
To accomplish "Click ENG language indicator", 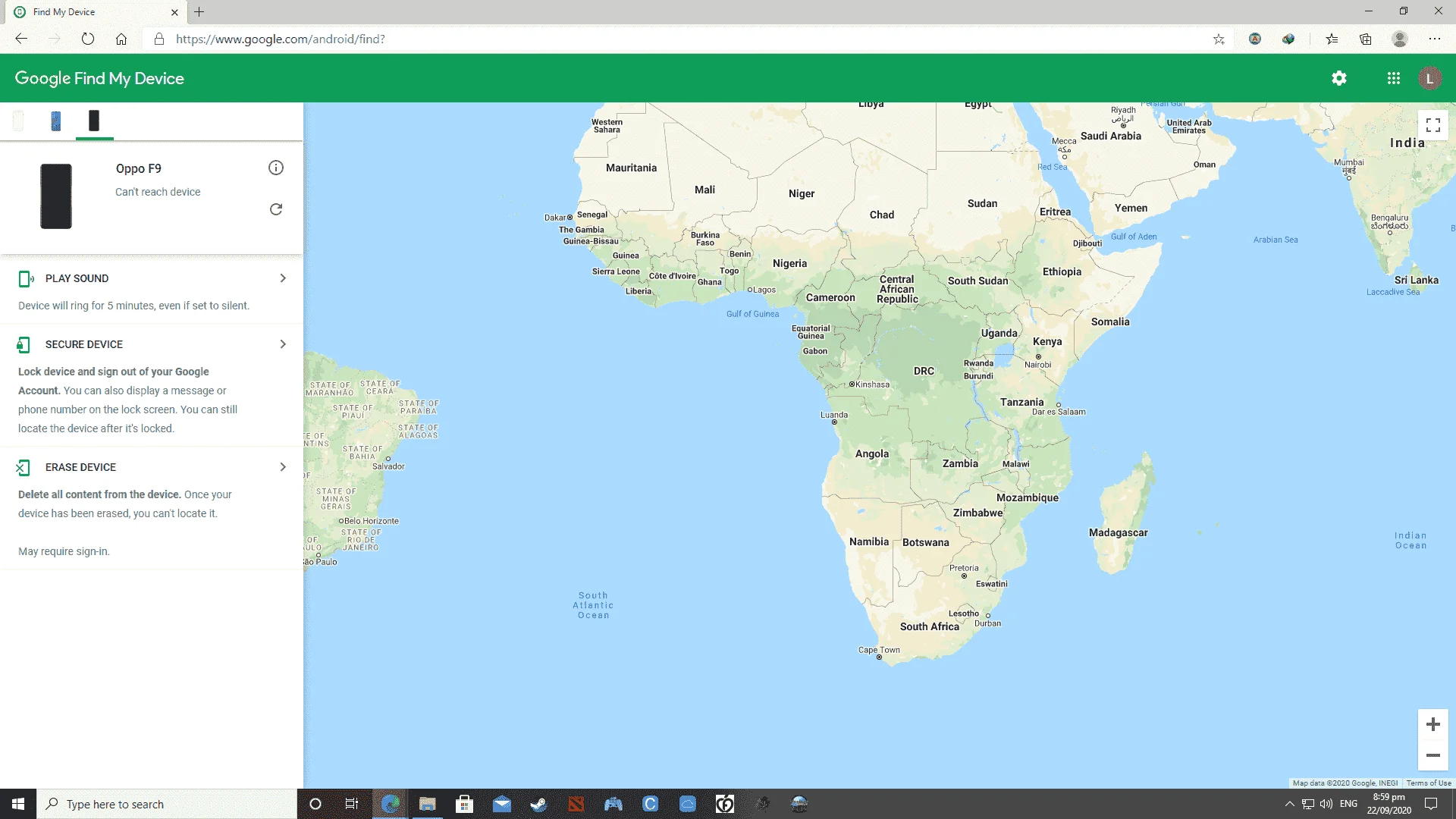I will click(x=1348, y=804).
